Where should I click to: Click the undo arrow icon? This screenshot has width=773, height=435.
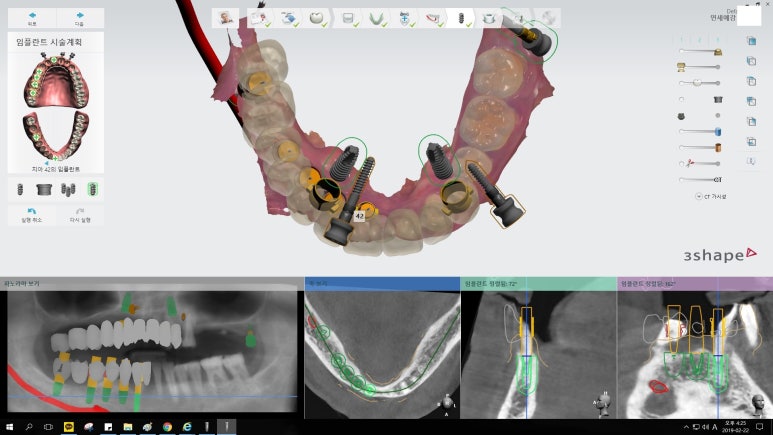click(28, 213)
